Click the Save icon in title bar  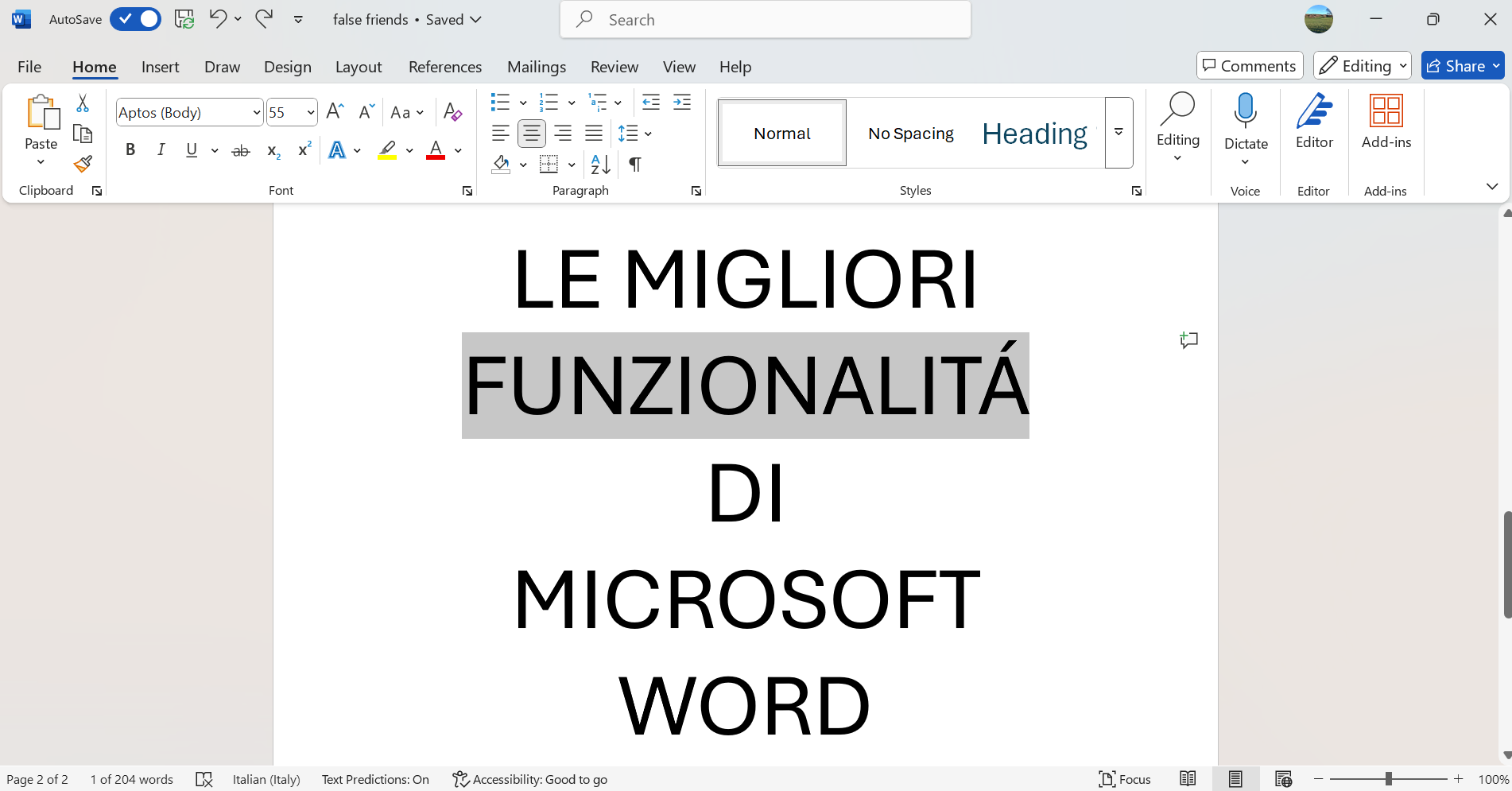tap(184, 19)
